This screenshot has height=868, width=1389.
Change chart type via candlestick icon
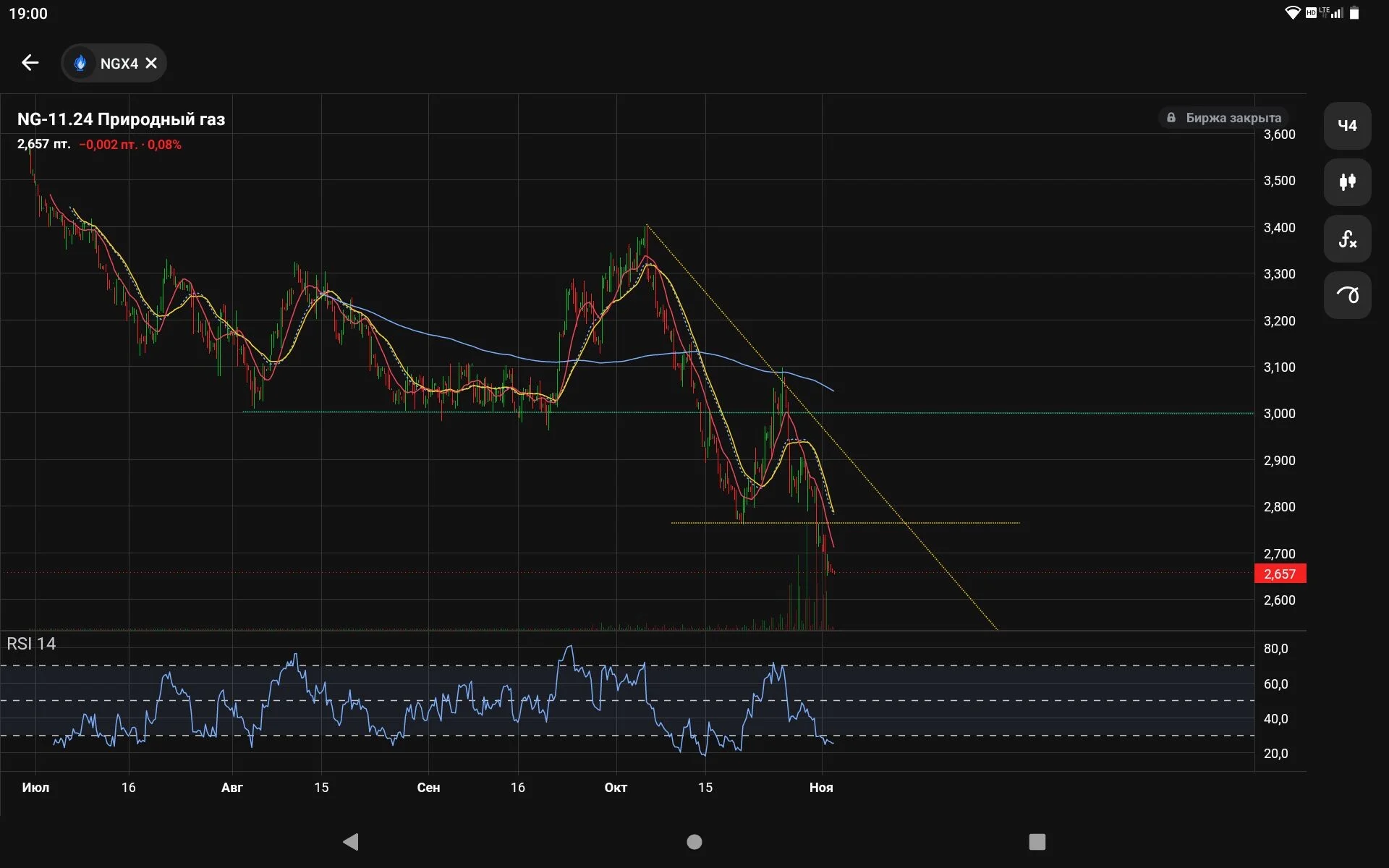click(1347, 182)
